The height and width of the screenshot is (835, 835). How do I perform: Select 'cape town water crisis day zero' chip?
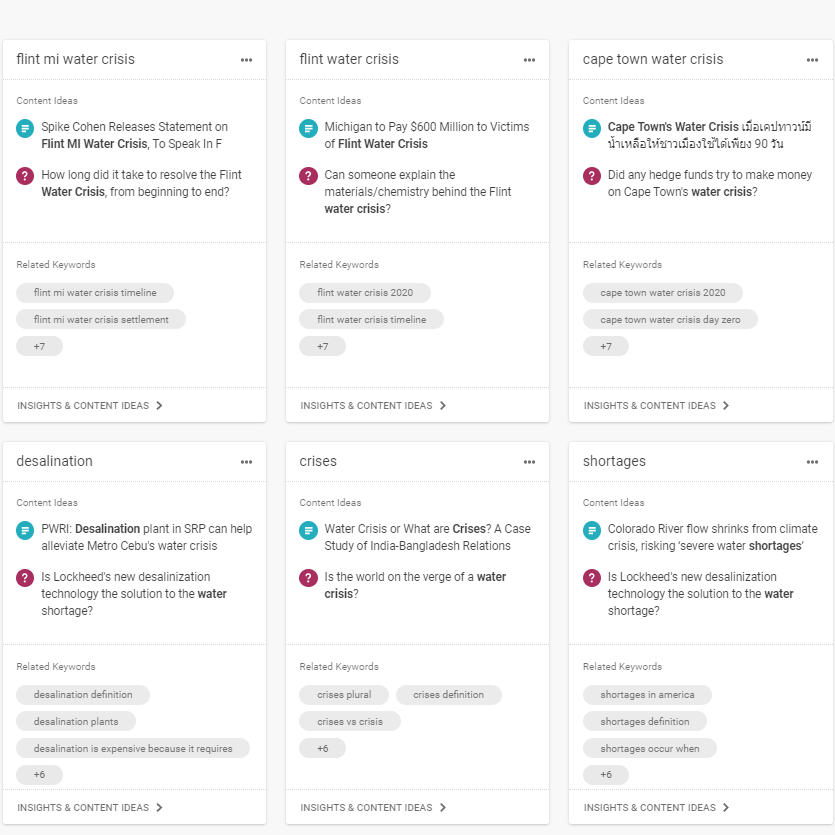point(670,320)
